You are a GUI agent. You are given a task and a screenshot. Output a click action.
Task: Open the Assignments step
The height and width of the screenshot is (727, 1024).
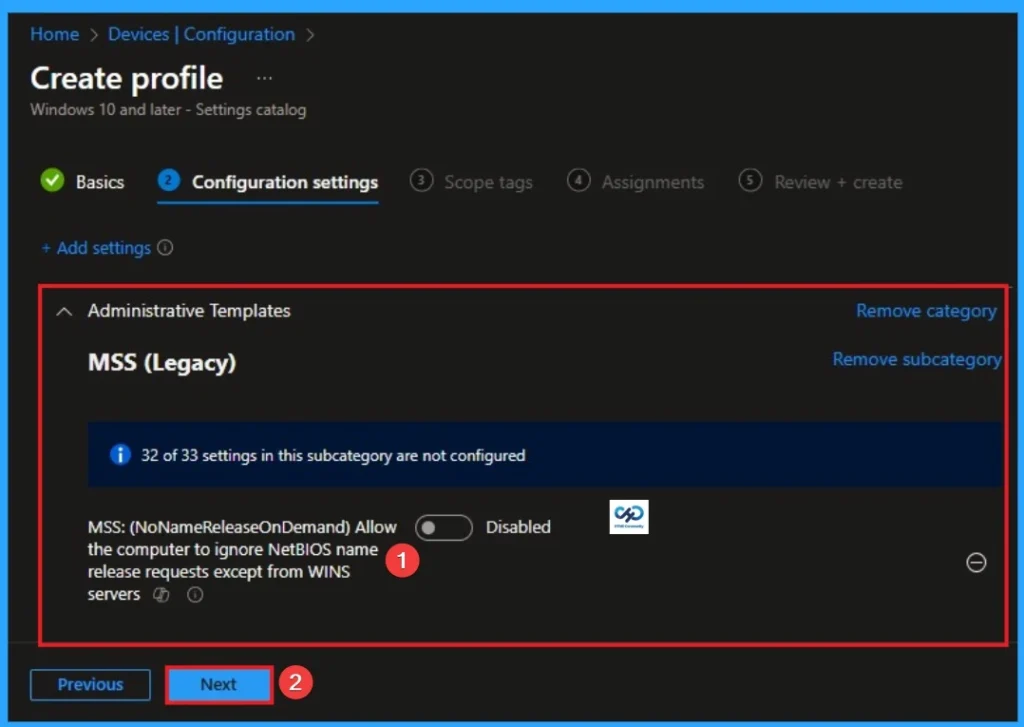pos(653,182)
